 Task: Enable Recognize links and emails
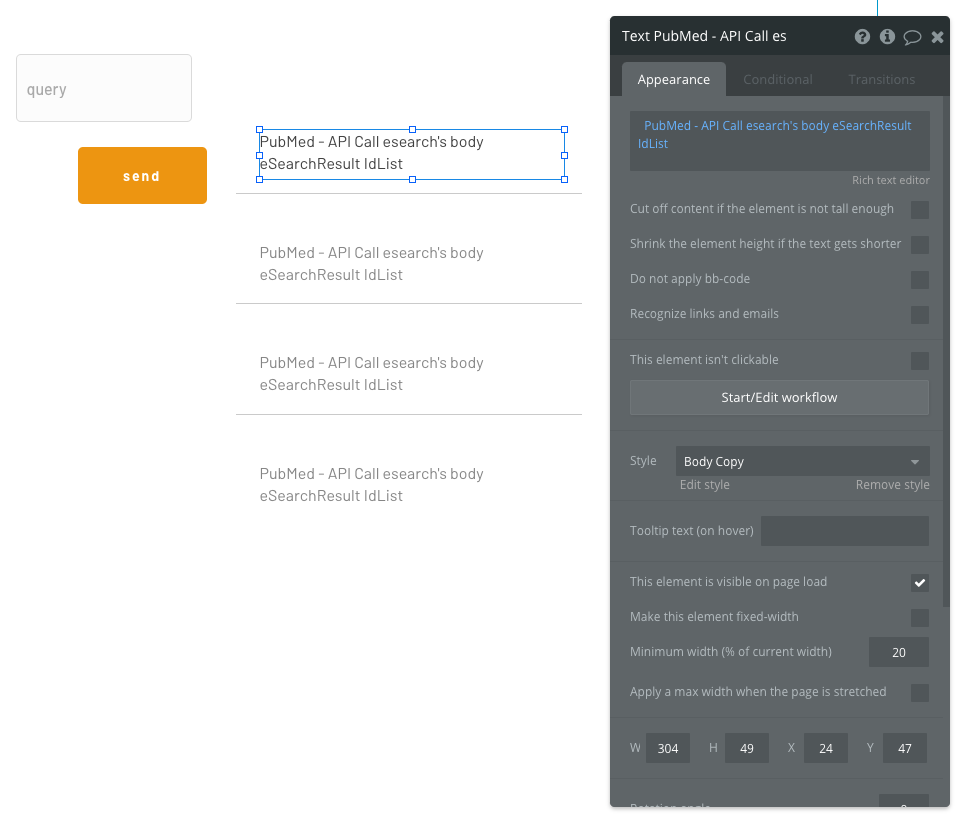point(919,314)
